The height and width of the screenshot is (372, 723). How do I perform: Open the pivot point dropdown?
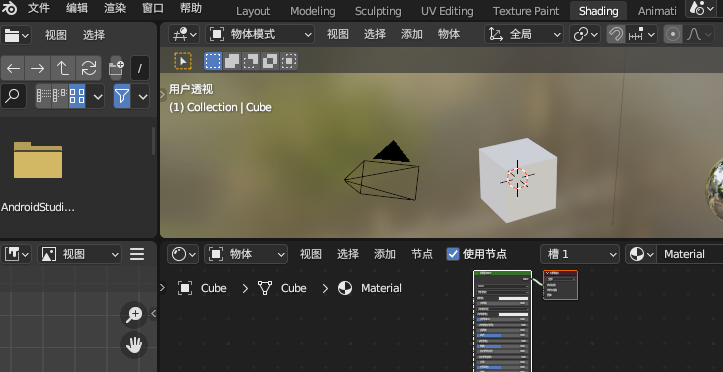click(x=585, y=34)
